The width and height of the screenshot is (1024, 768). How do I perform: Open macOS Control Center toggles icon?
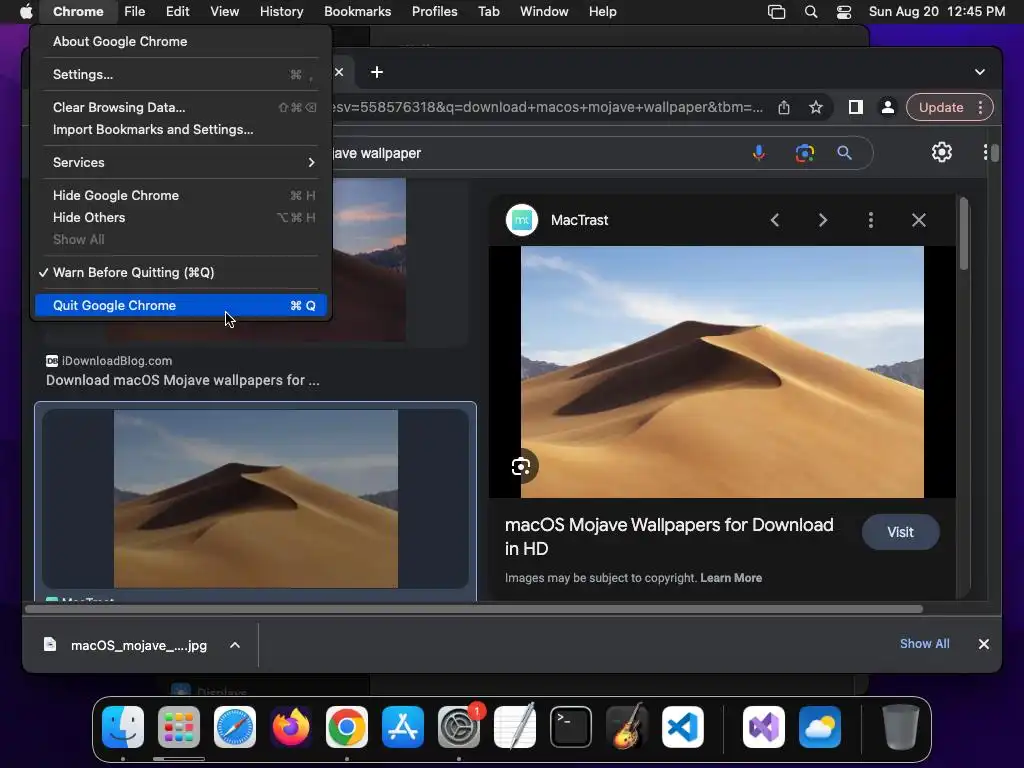point(844,12)
